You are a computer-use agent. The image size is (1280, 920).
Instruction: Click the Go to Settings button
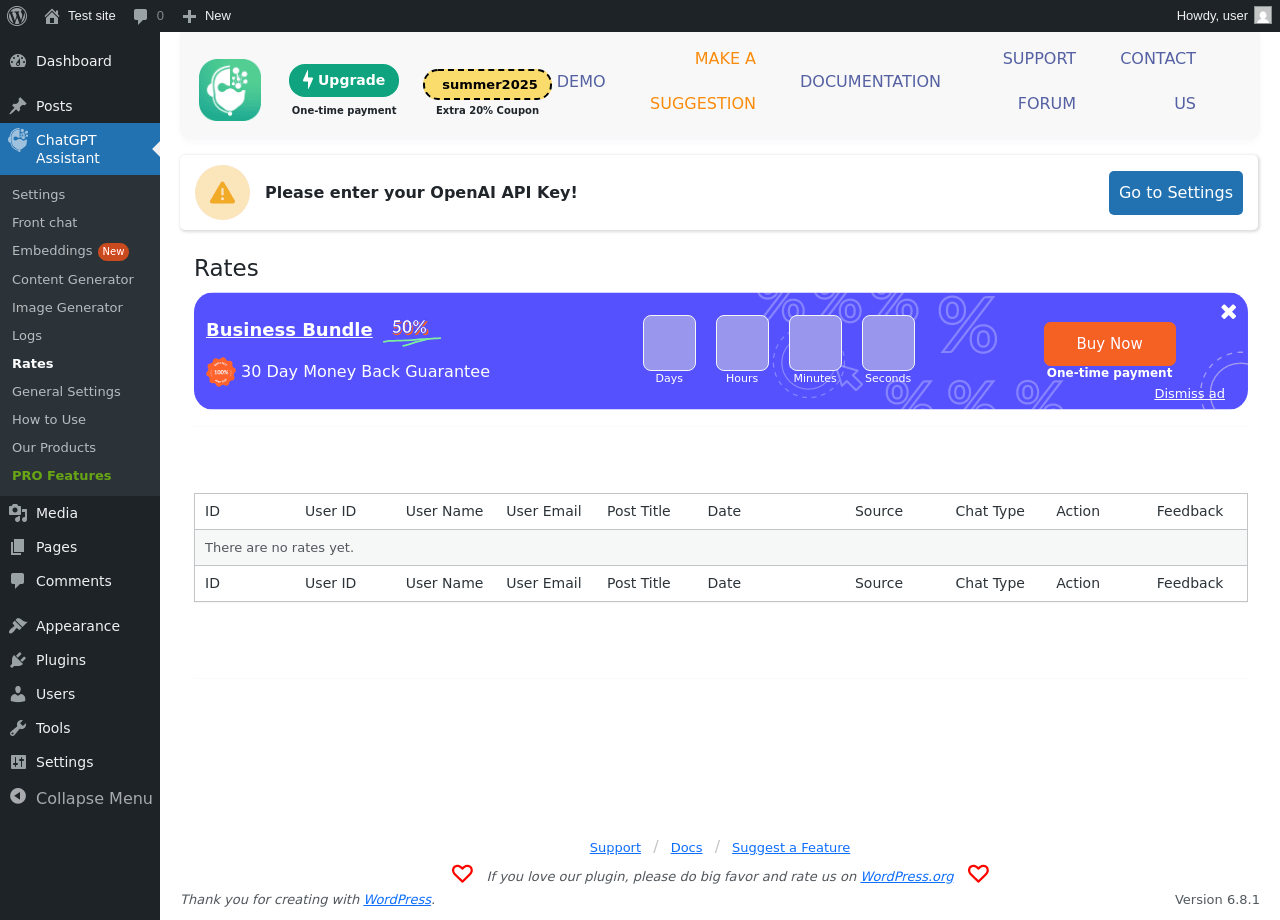click(x=1176, y=193)
